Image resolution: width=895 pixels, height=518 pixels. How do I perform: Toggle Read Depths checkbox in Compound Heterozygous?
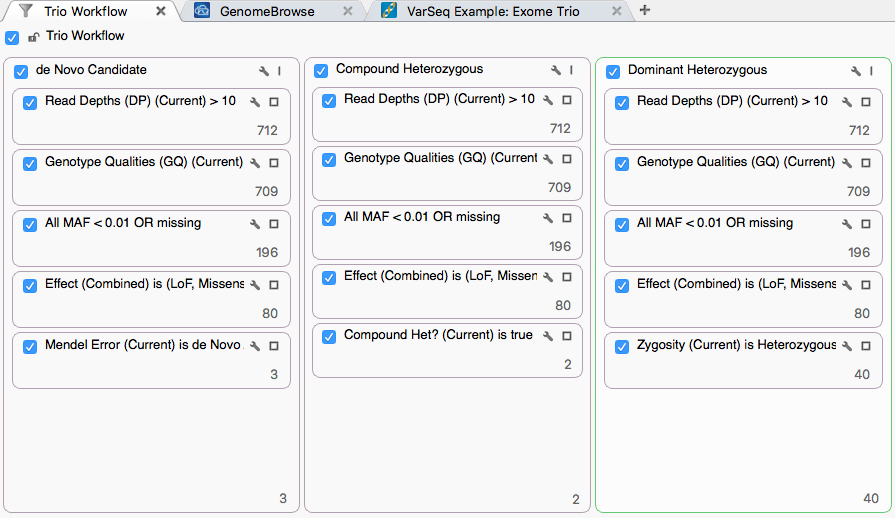[x=329, y=100]
